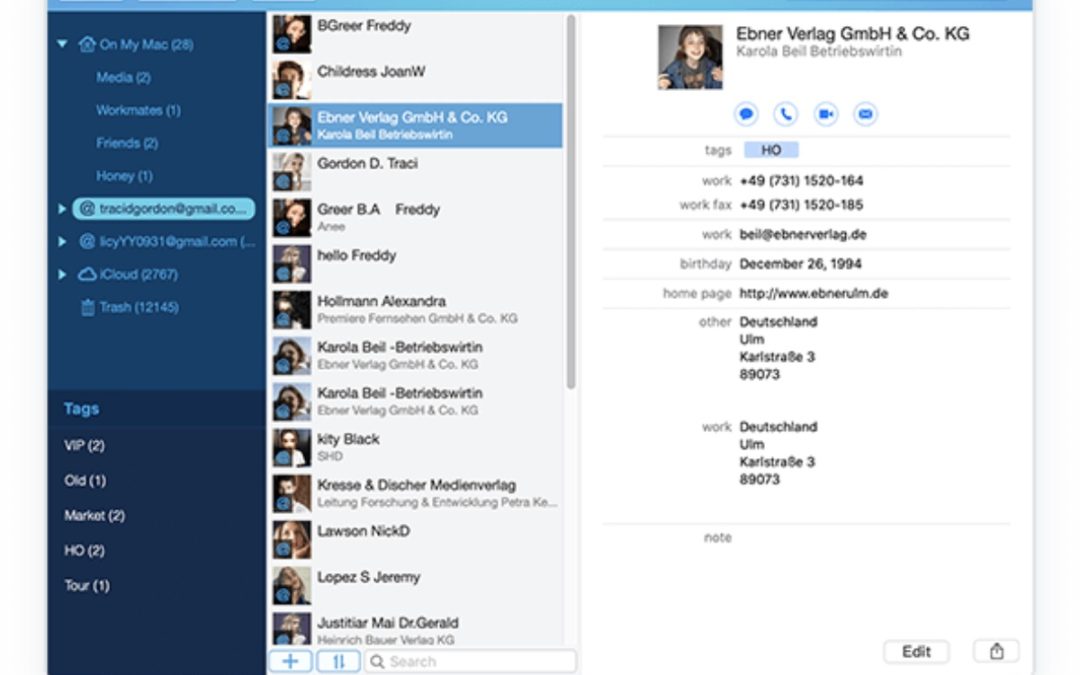Start a phone call from the contact card
Image resolution: width=1080 pixels, height=675 pixels.
click(x=785, y=114)
